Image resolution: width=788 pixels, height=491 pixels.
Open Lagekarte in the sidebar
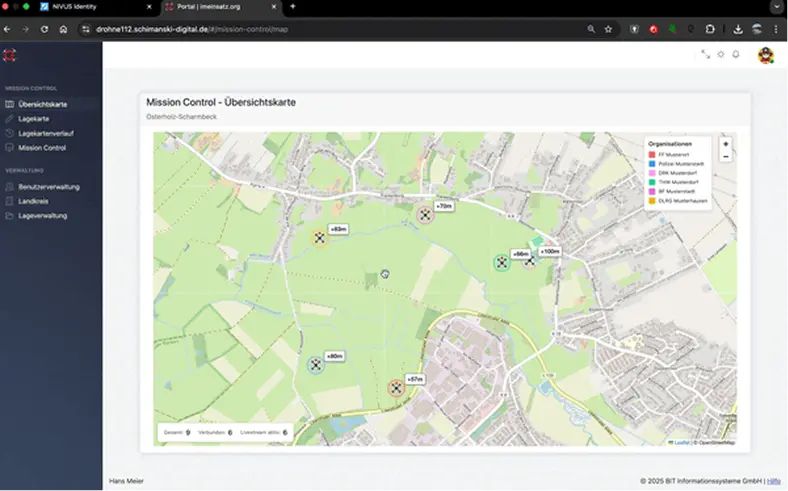34,118
